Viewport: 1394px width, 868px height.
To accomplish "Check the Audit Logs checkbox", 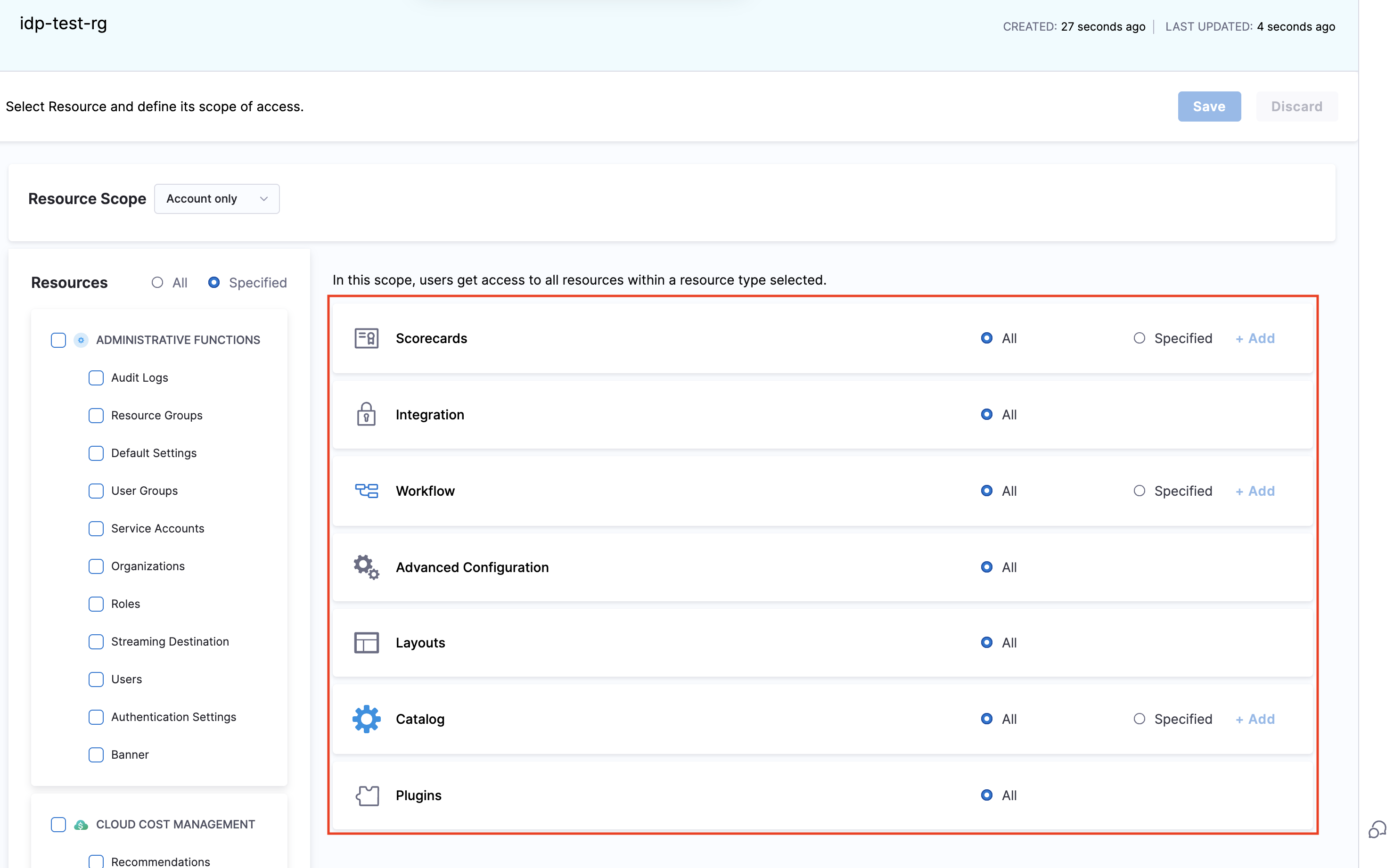I will 96,378.
